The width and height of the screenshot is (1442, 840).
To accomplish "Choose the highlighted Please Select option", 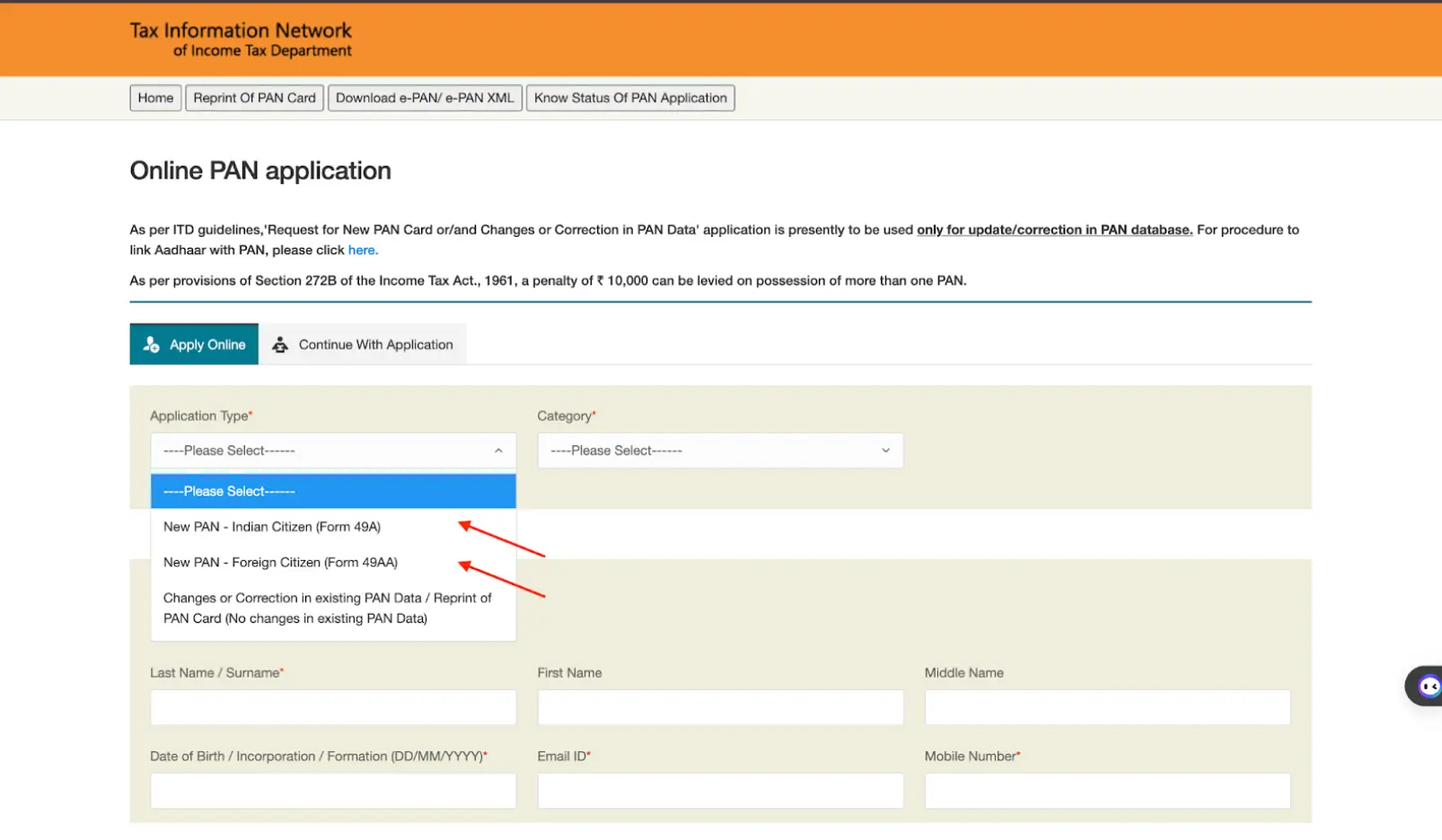I will pyautogui.click(x=333, y=491).
